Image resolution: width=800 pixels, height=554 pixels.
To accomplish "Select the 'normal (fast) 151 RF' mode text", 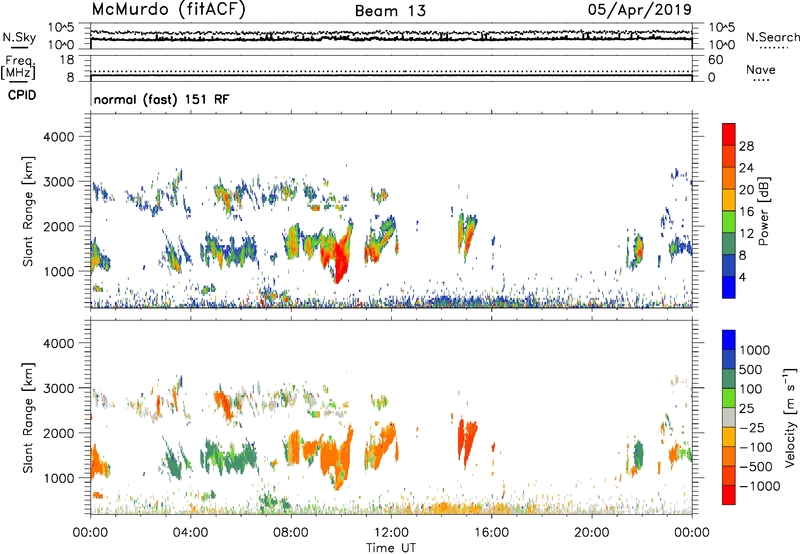I will 162,99.
